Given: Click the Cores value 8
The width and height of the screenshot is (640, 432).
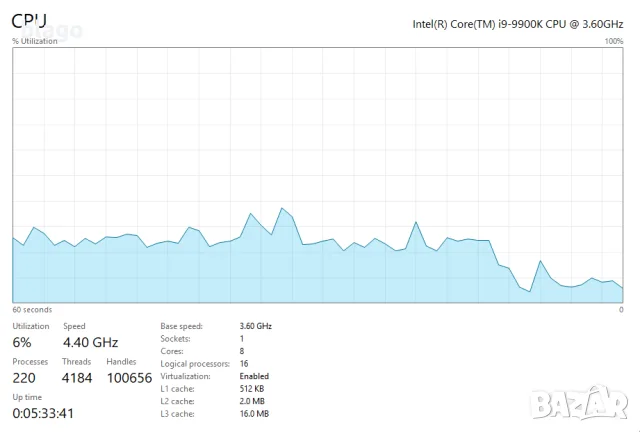Looking at the screenshot, I should point(242,351).
